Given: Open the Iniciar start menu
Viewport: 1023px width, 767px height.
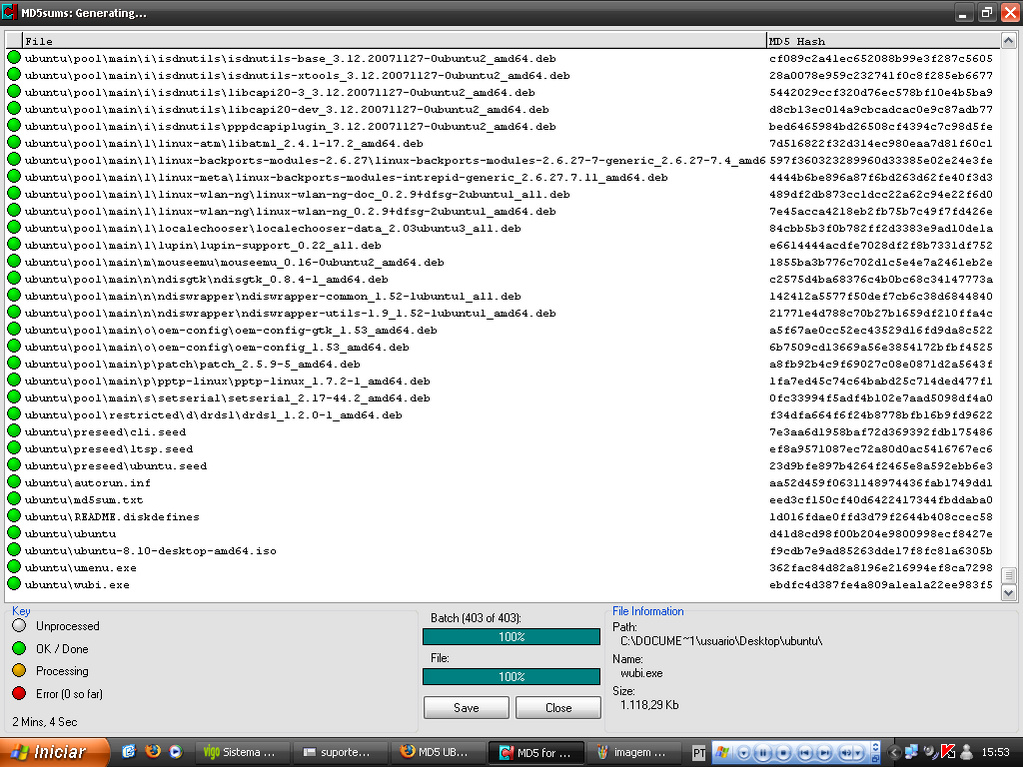Looking at the screenshot, I should coord(55,752).
